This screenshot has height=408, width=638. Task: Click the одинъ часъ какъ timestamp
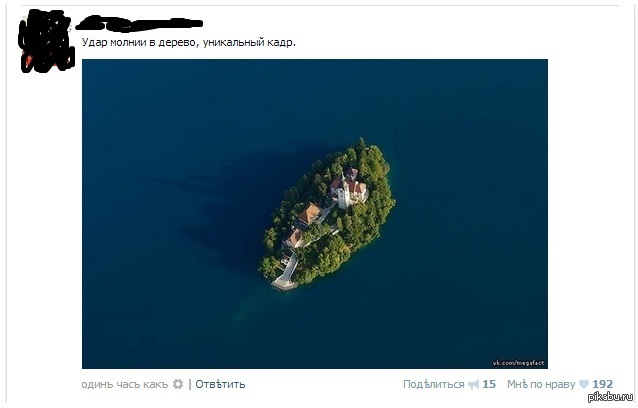(x=125, y=384)
